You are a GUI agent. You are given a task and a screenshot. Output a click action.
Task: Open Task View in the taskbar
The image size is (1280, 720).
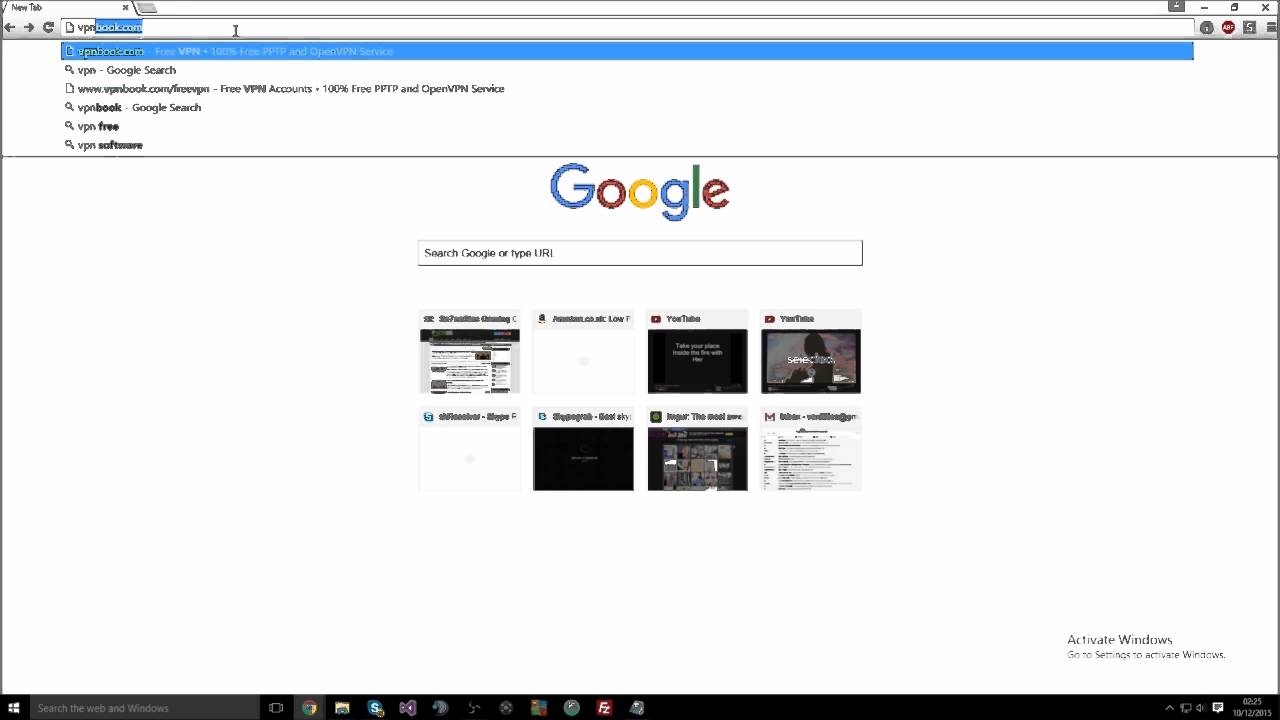[x=276, y=708]
